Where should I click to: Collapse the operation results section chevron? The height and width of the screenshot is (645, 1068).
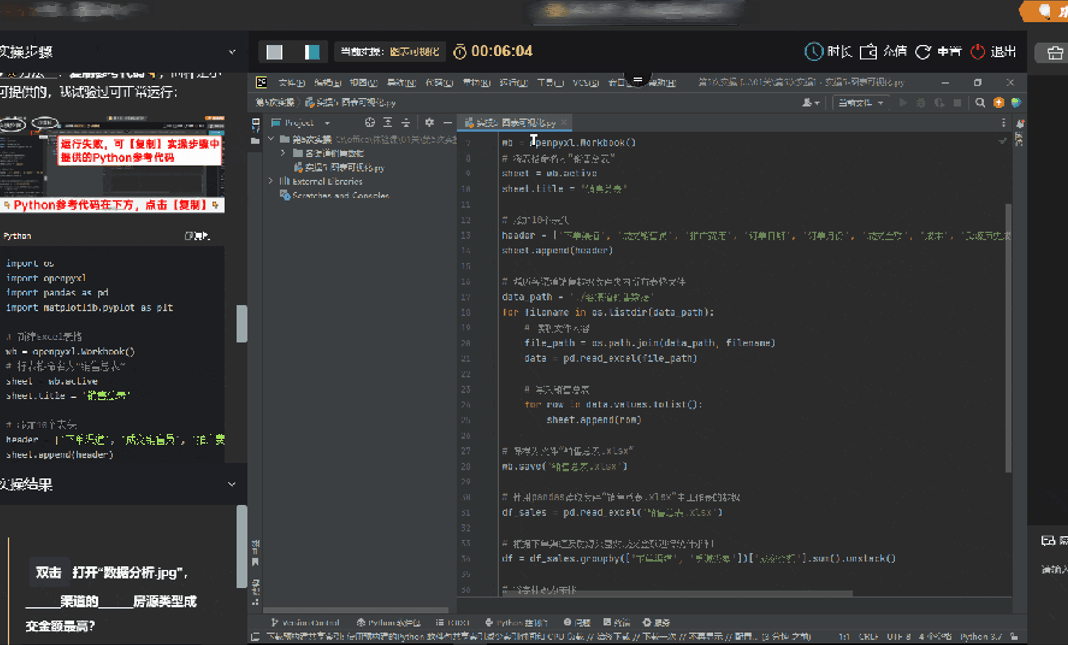click(232, 484)
